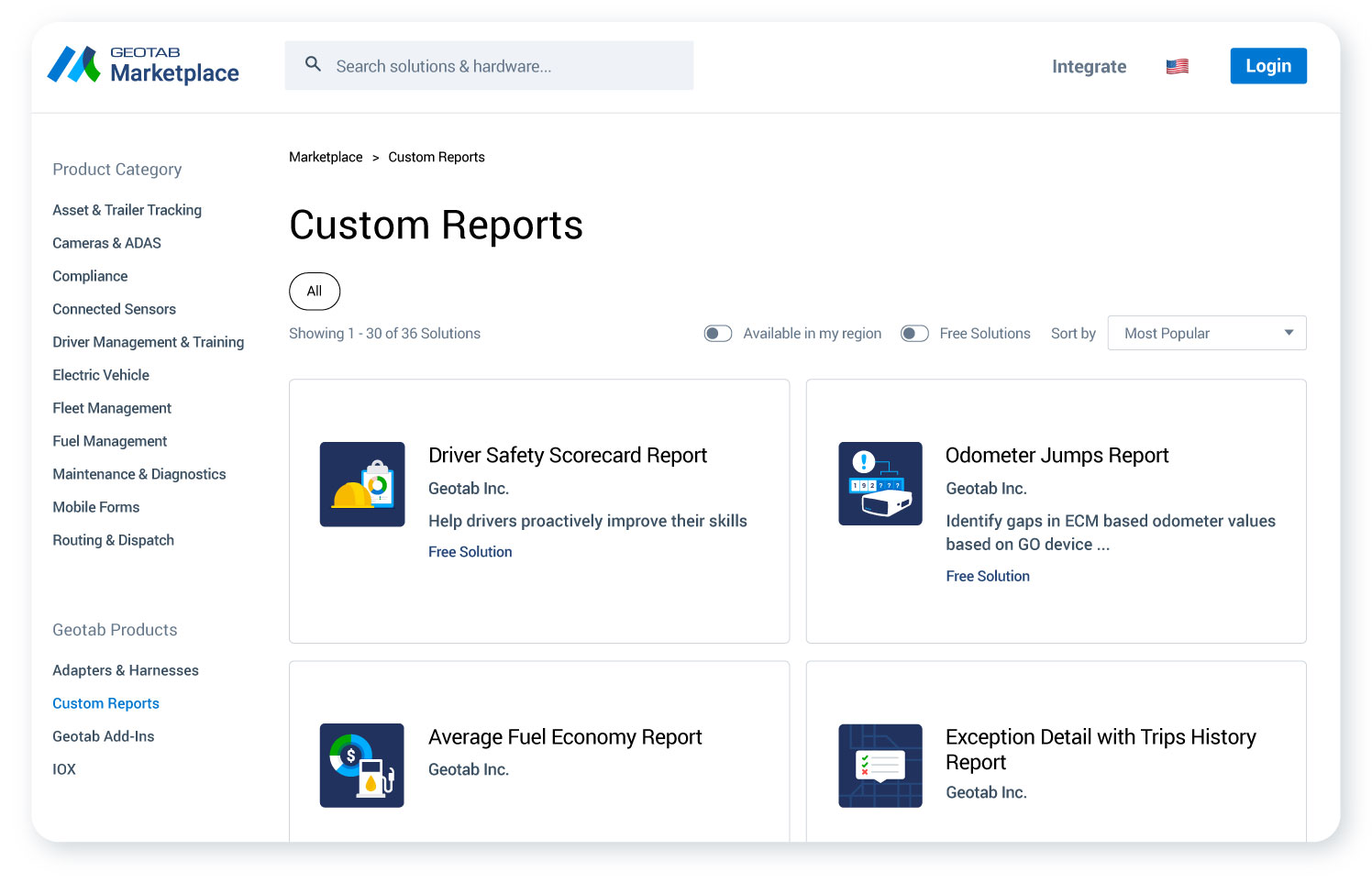Click the Login button

(x=1268, y=66)
